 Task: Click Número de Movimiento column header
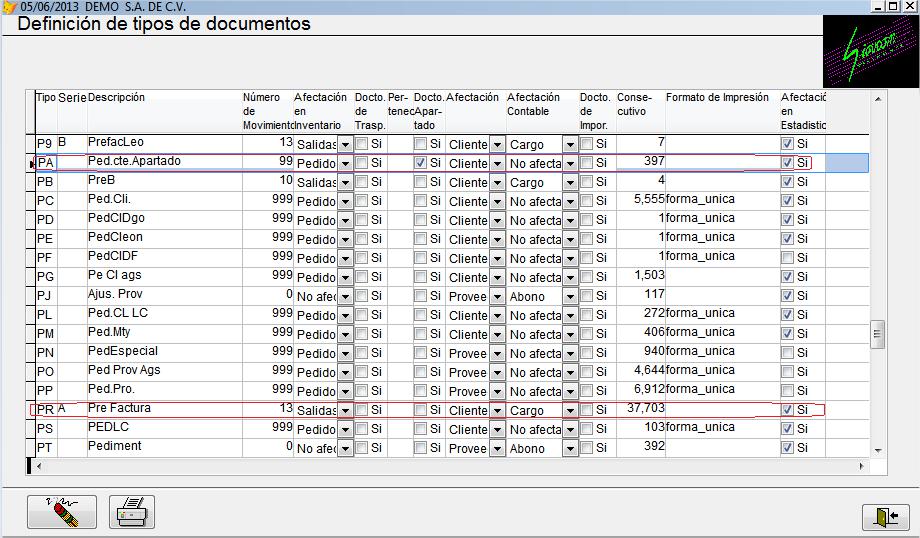267,111
